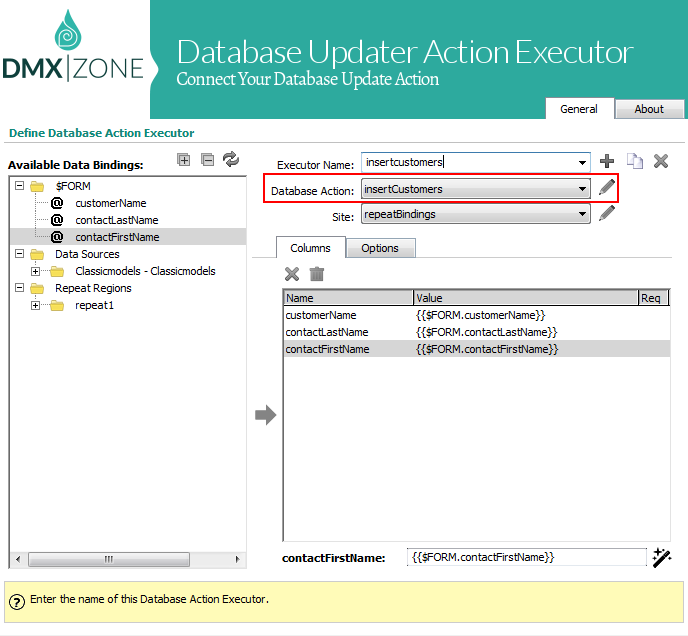Screen dimensions: 688x636
Task: Select contactFirstName in the bindings tree
Action: point(117,237)
